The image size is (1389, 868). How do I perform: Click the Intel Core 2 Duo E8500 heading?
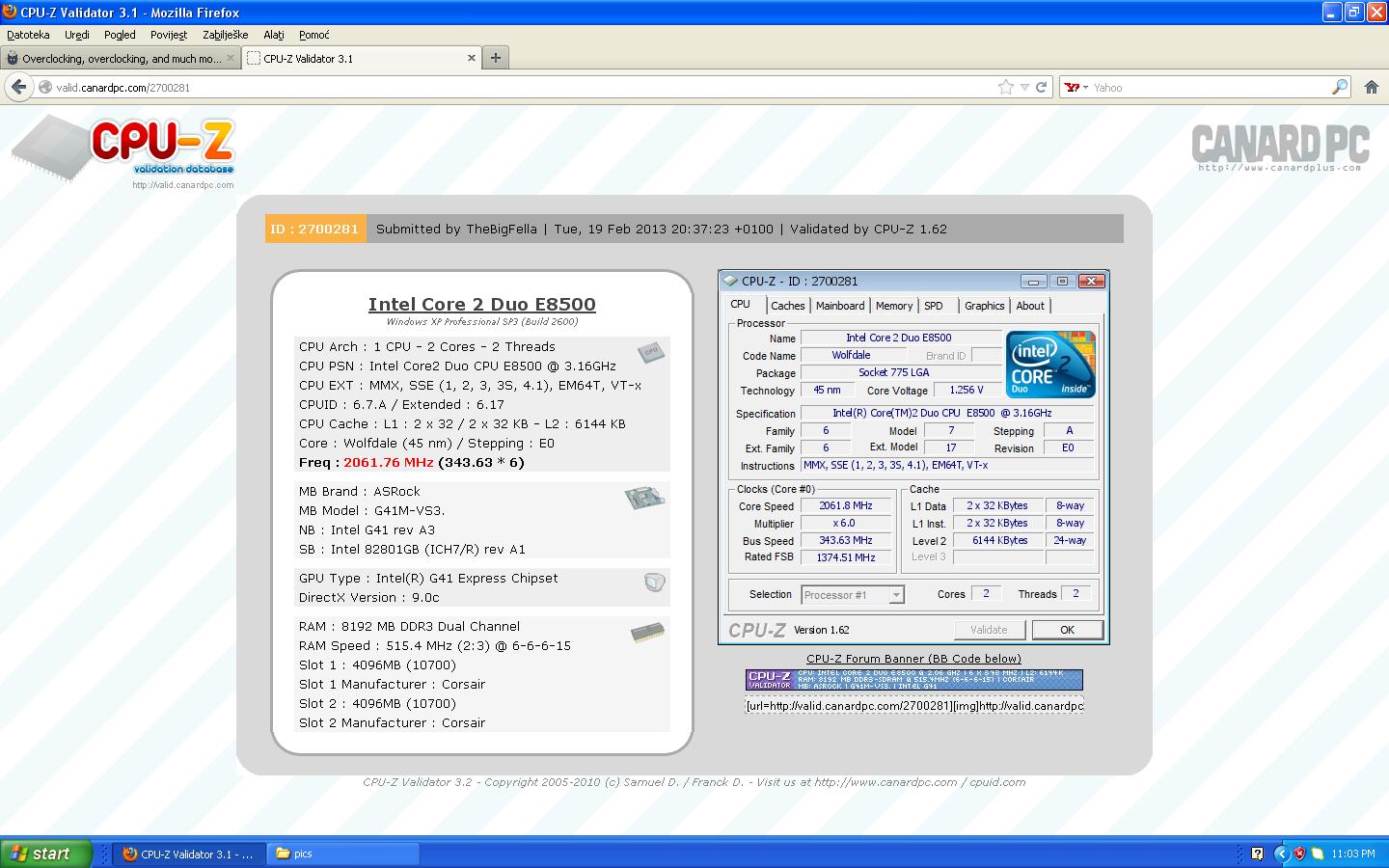click(481, 304)
